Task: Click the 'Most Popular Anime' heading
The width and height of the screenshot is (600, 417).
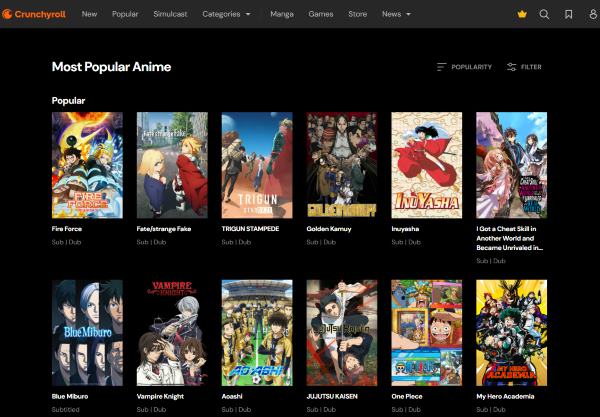Action: 111,67
